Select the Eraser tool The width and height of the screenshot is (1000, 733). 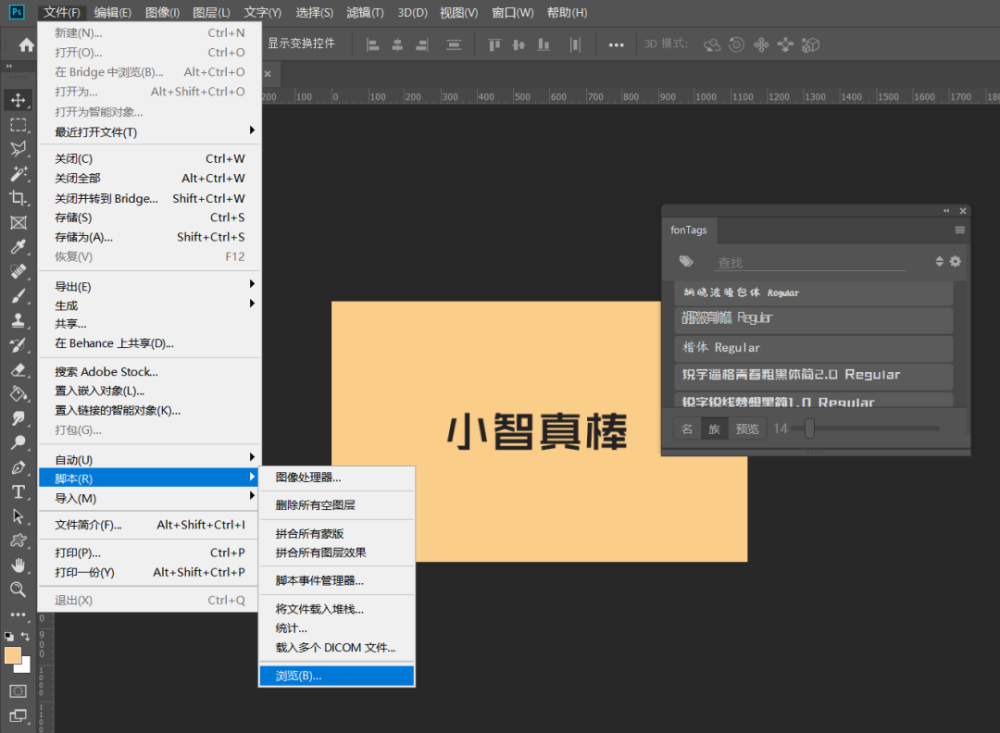18,369
